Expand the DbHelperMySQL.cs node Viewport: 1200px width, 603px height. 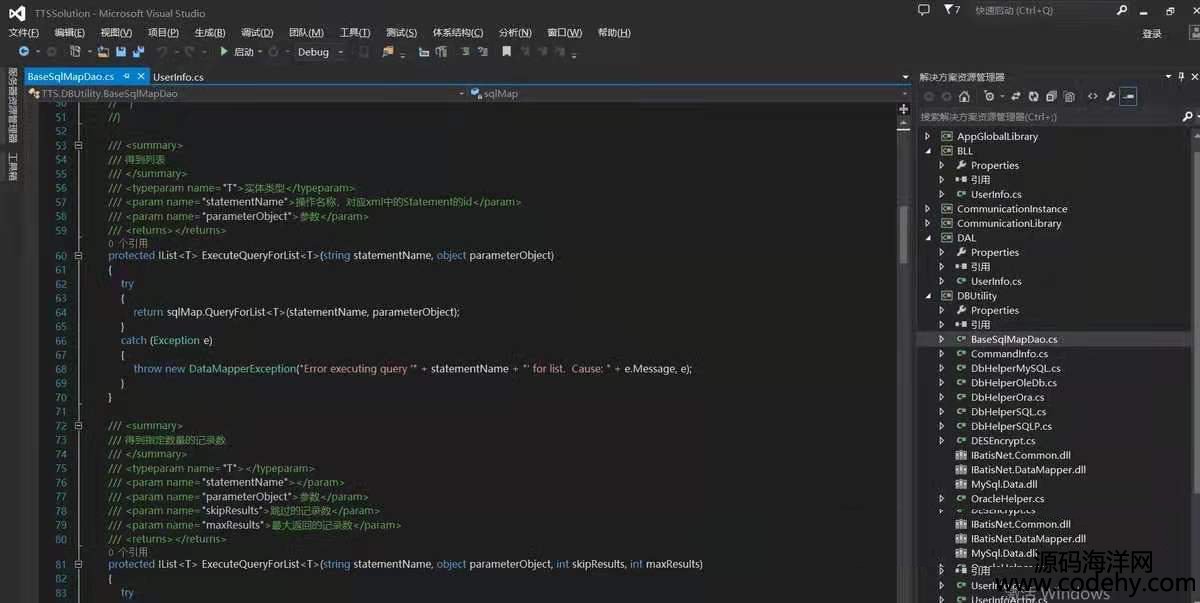942,368
